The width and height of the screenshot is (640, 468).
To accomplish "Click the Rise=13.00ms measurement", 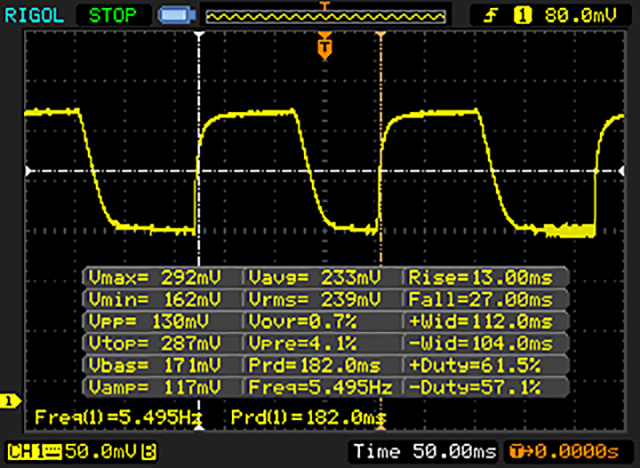I will point(481,278).
